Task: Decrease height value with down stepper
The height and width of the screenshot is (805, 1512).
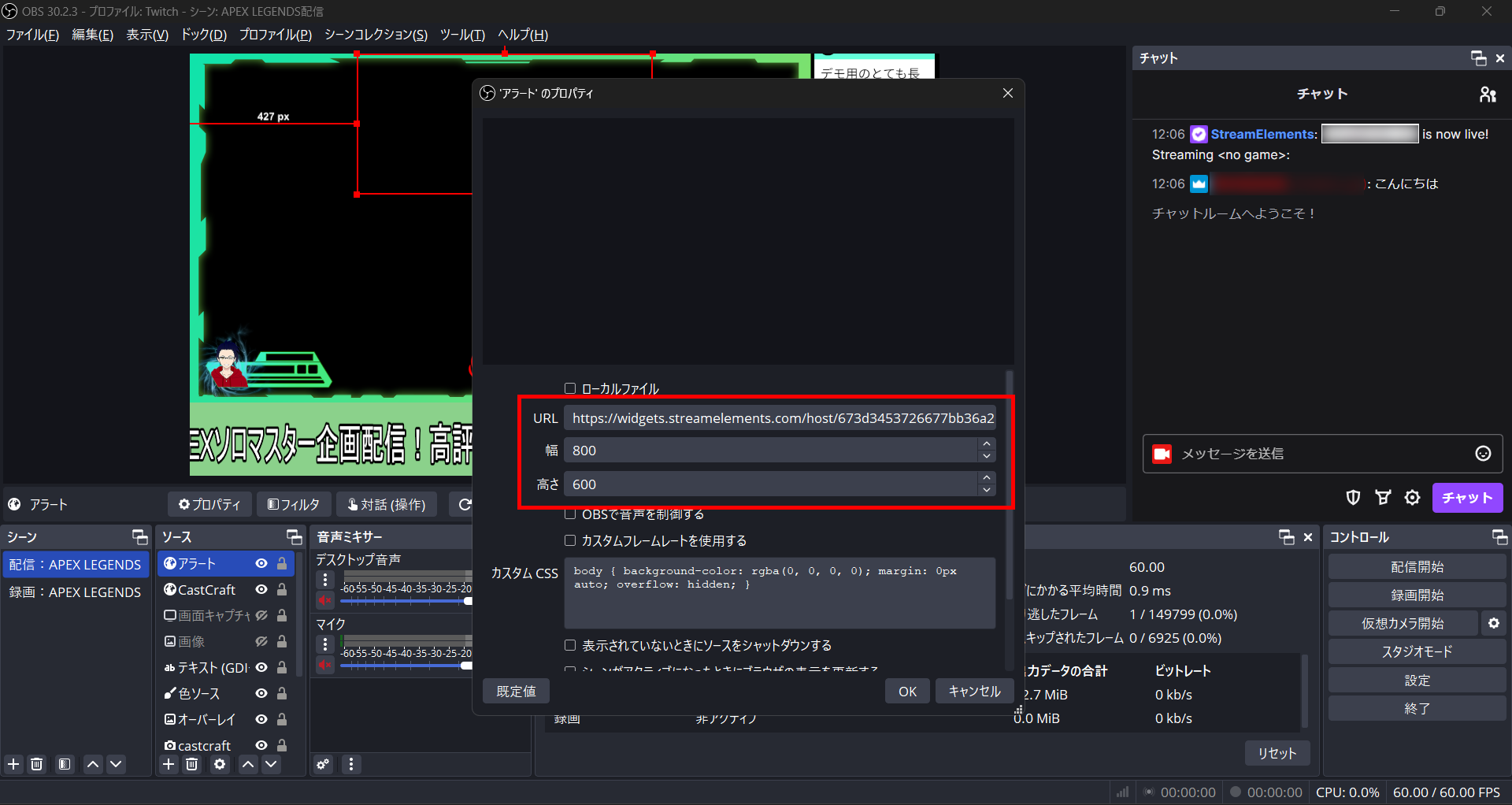Action: (x=987, y=490)
